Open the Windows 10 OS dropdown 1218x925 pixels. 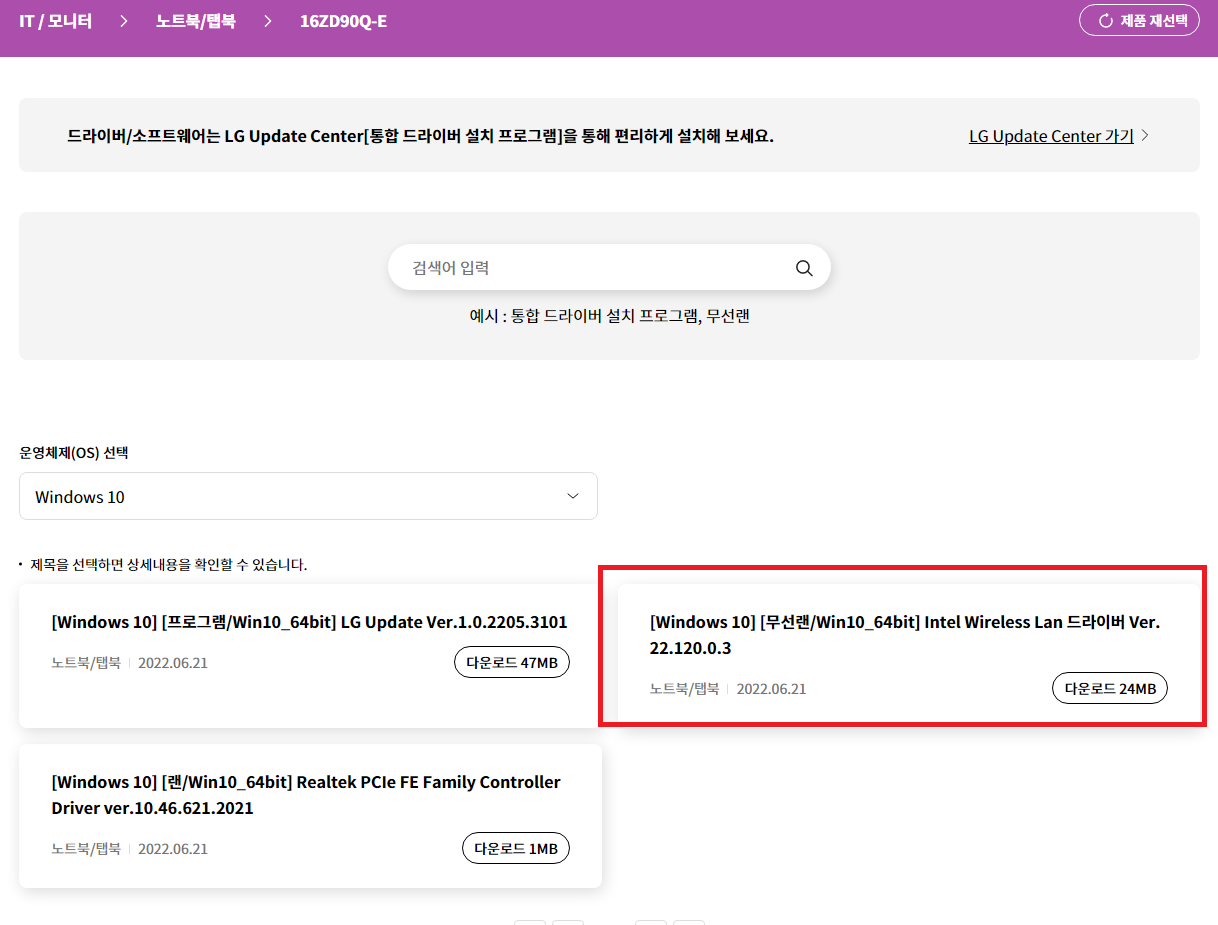[308, 496]
